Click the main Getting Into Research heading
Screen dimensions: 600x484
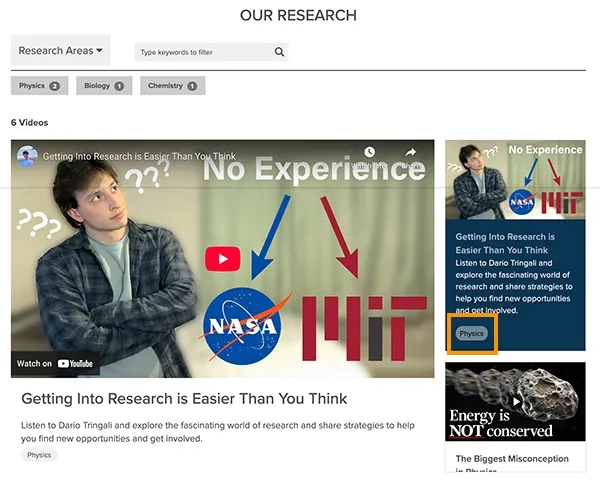point(184,399)
